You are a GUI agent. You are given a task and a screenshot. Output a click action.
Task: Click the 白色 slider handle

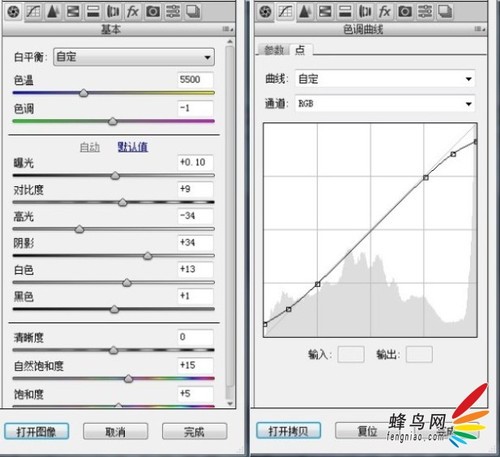pos(127,283)
